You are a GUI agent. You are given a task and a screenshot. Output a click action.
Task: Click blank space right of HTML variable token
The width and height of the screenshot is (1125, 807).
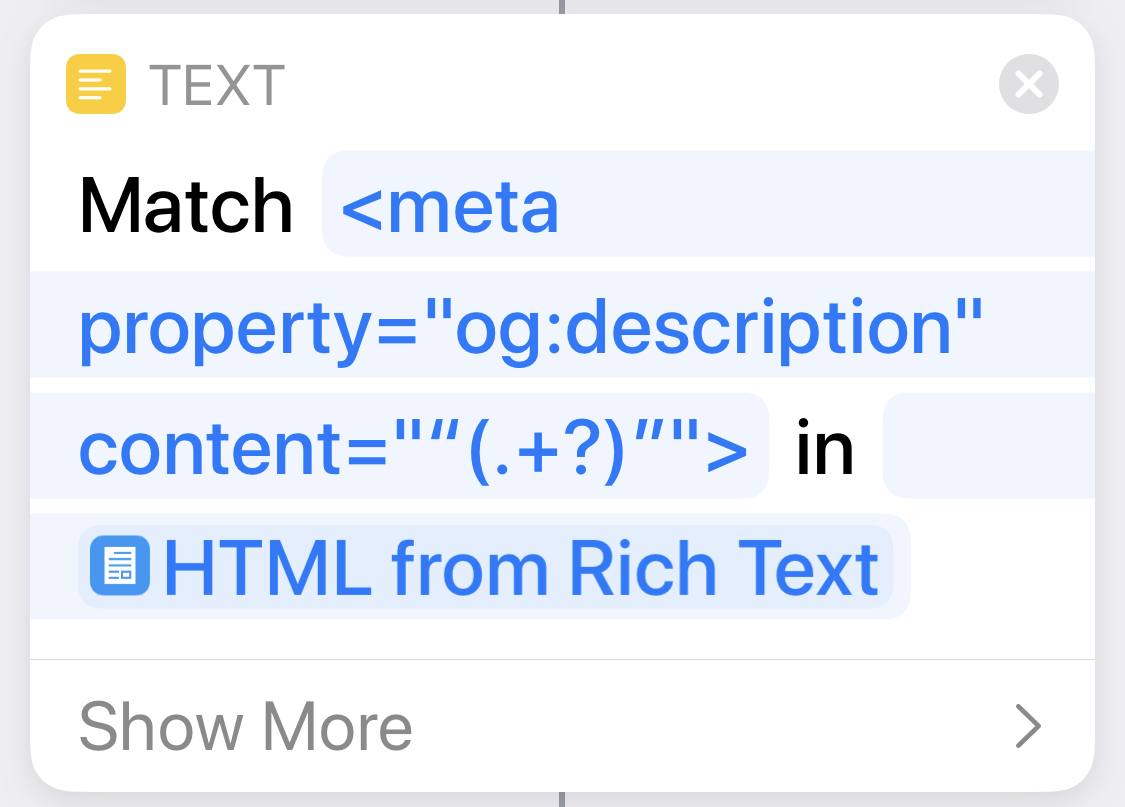(1000, 567)
